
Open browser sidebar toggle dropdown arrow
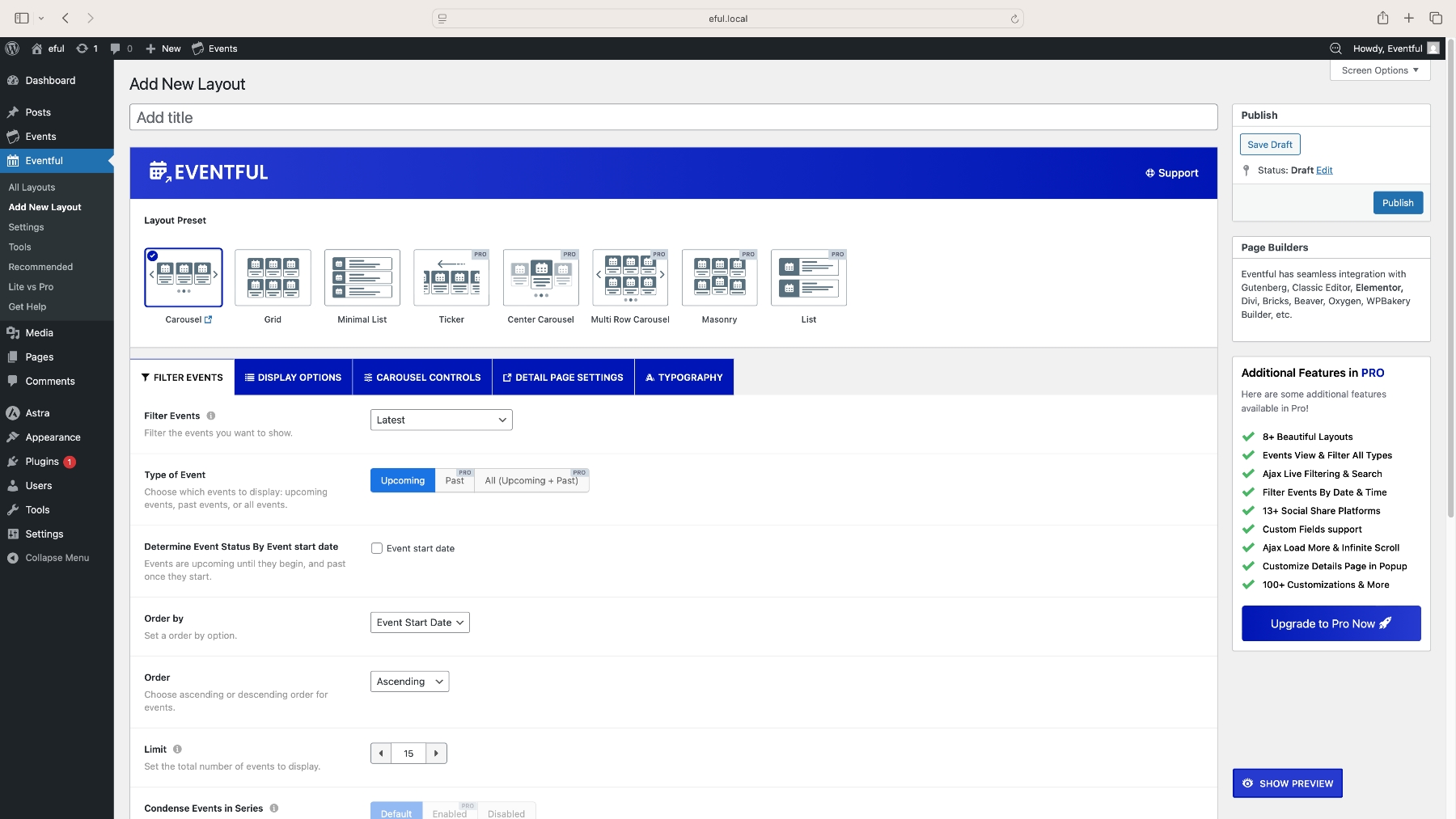[x=41, y=18]
